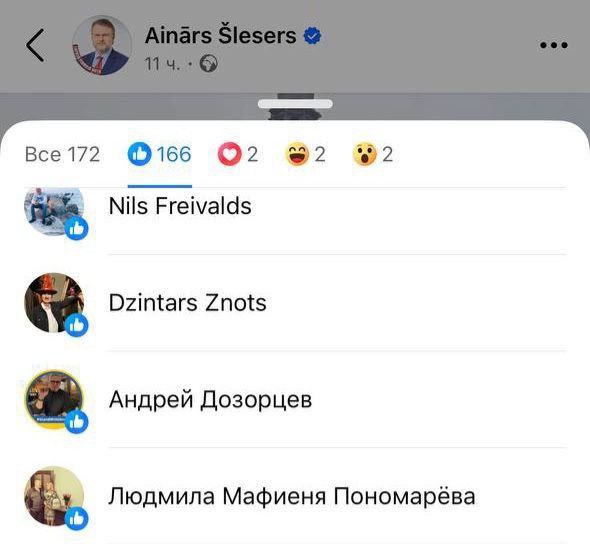Open Людмила Мафиеня Пономарёва profile name
590x544 pixels.
tap(292, 496)
